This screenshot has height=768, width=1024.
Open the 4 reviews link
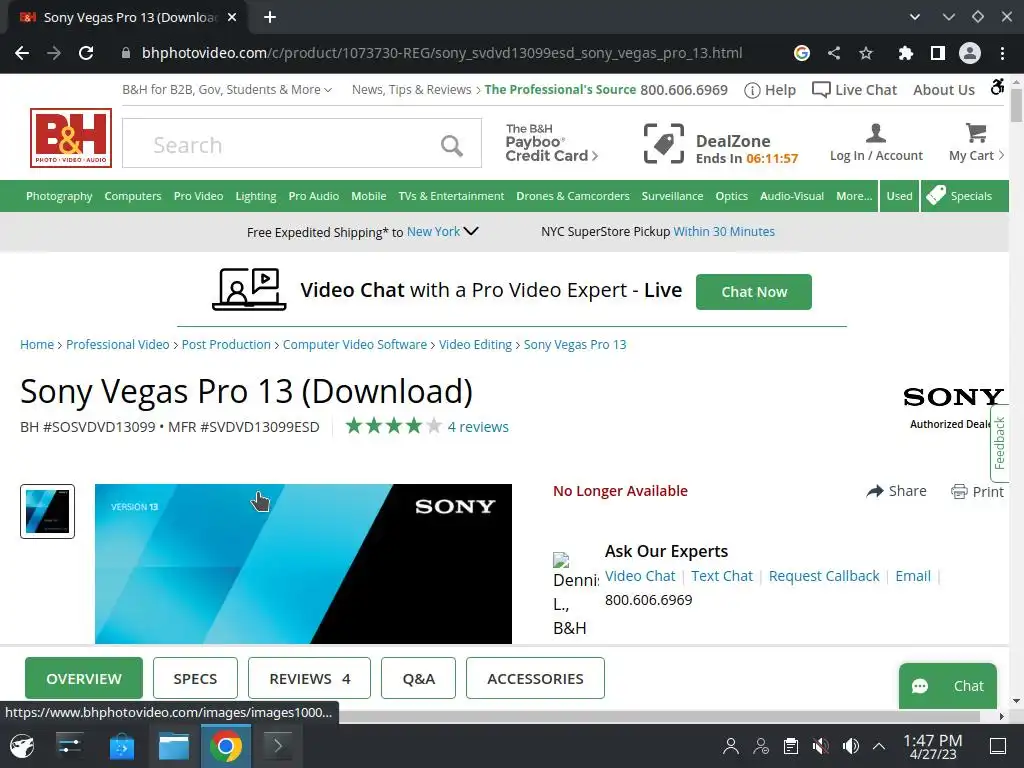pos(478,426)
